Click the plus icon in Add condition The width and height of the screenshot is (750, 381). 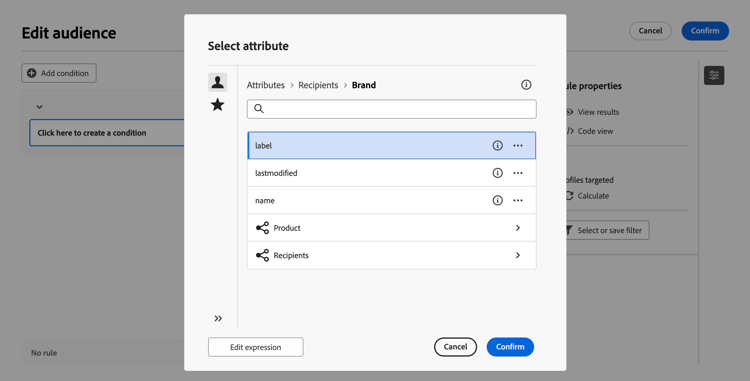coord(32,73)
